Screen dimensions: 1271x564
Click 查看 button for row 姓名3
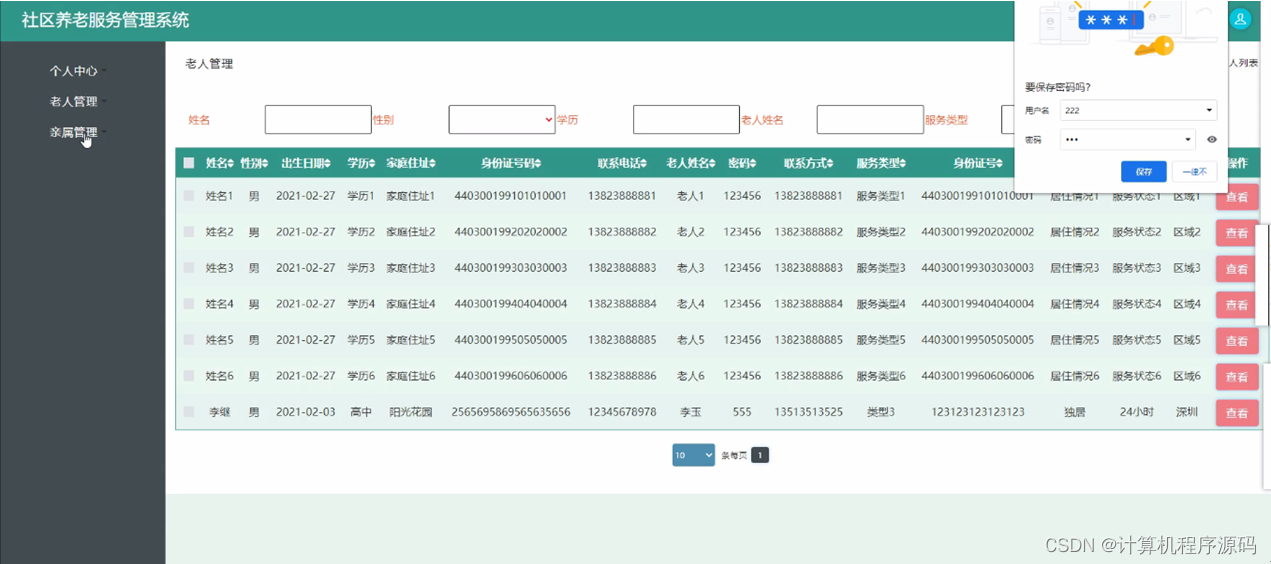[x=1237, y=269]
